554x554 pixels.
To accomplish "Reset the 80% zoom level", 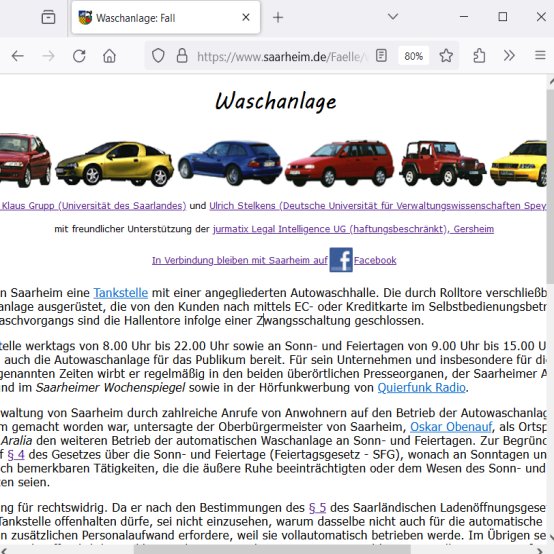I will (413, 56).
